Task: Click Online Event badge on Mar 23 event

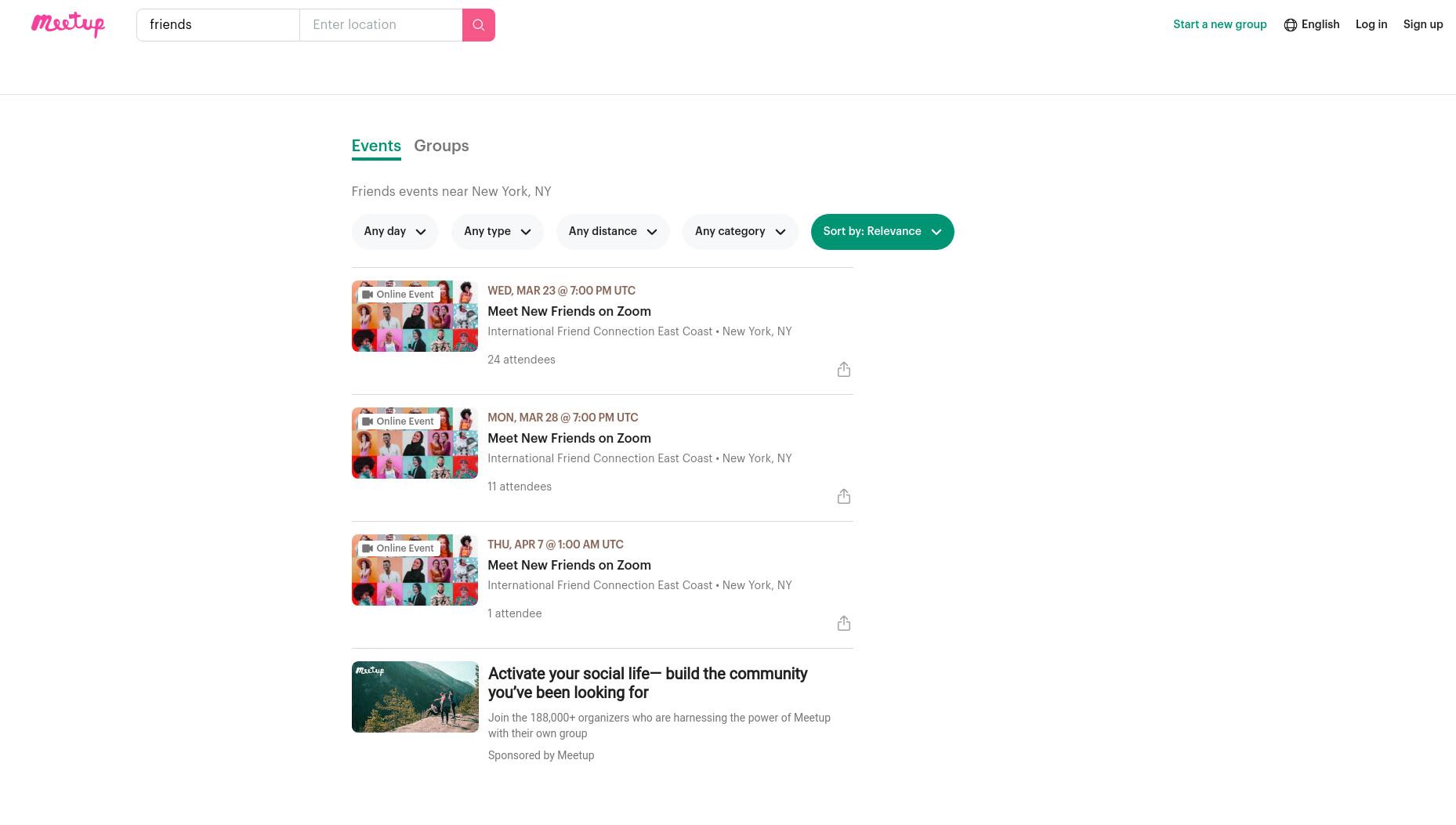Action: click(398, 295)
